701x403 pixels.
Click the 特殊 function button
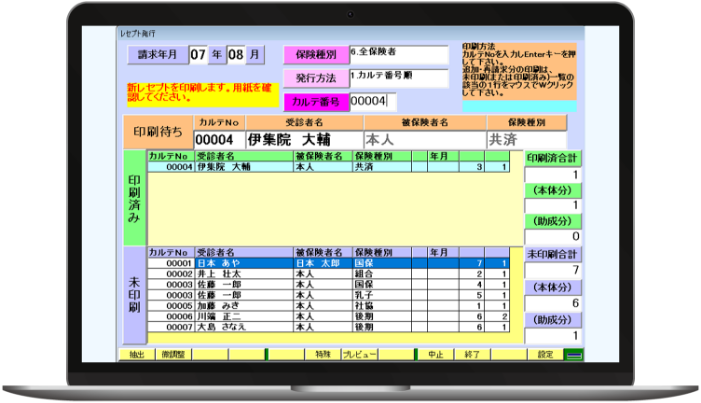tap(321, 354)
